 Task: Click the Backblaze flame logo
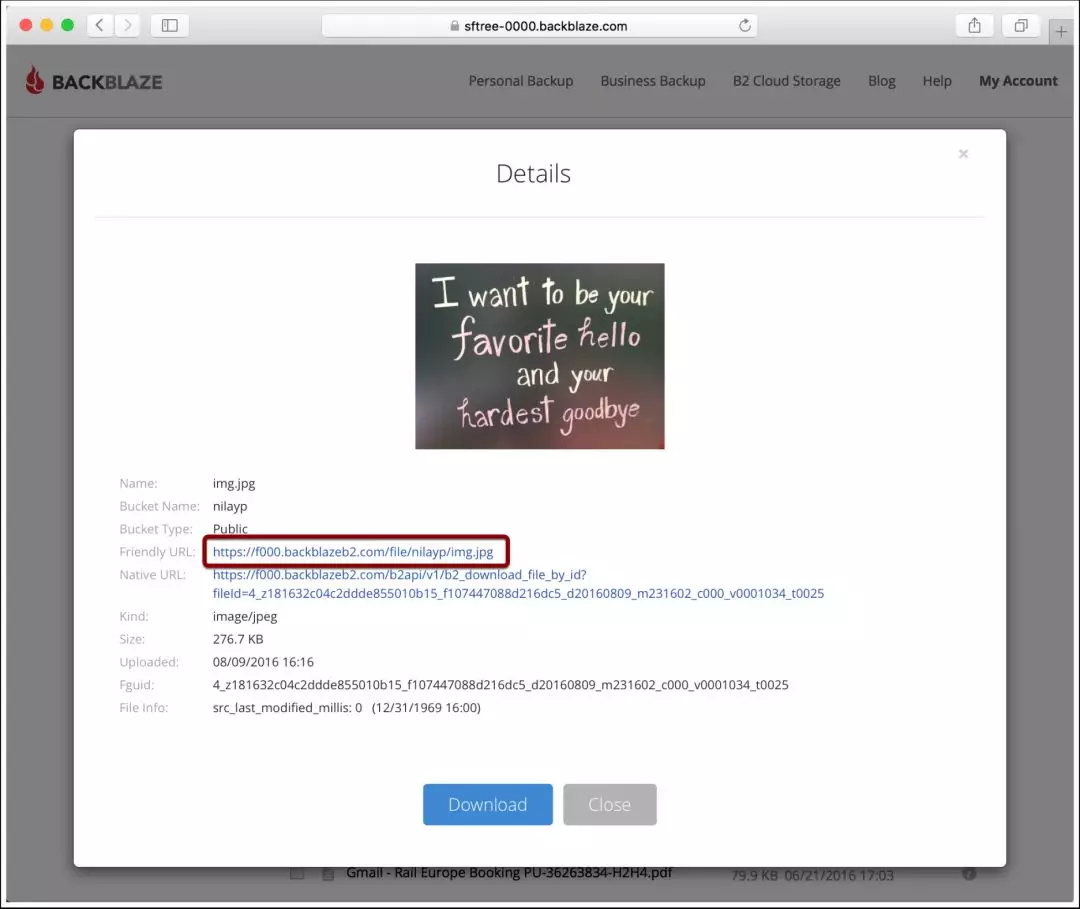(x=34, y=81)
